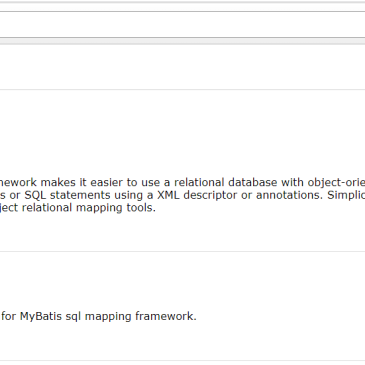This screenshot has width=365, height=365.
Task: Click the word 'MyBatis' in lower description
Action: 41,316
